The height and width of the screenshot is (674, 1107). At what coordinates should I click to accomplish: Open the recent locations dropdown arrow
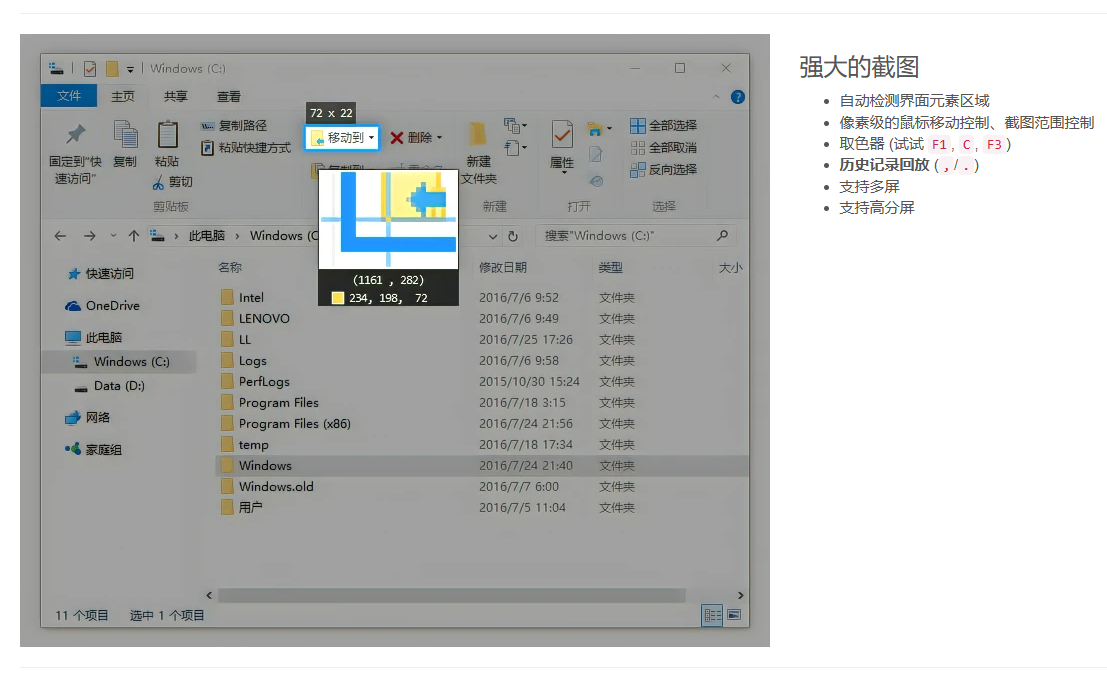coord(113,236)
